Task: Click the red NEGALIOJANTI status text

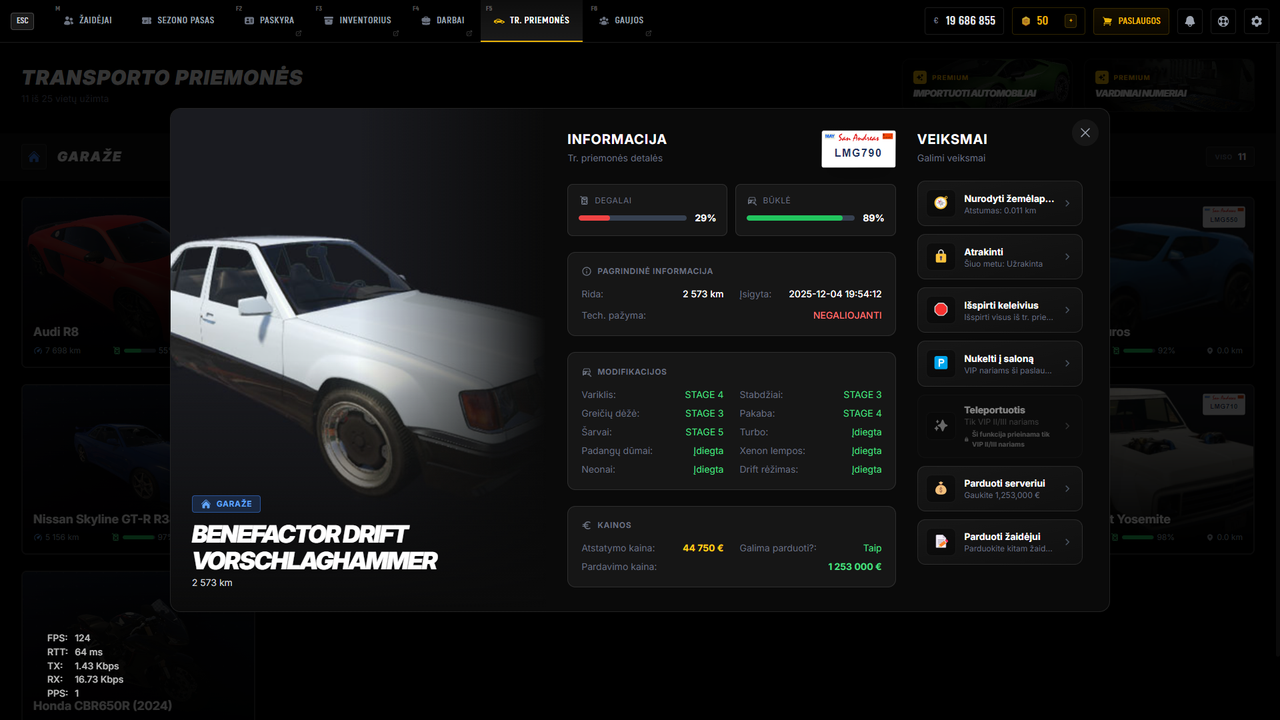Action: point(847,316)
